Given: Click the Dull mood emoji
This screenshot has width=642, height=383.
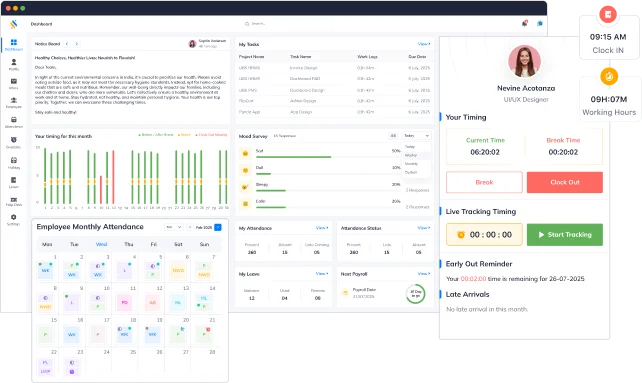Looking at the screenshot, I should (x=245, y=170).
